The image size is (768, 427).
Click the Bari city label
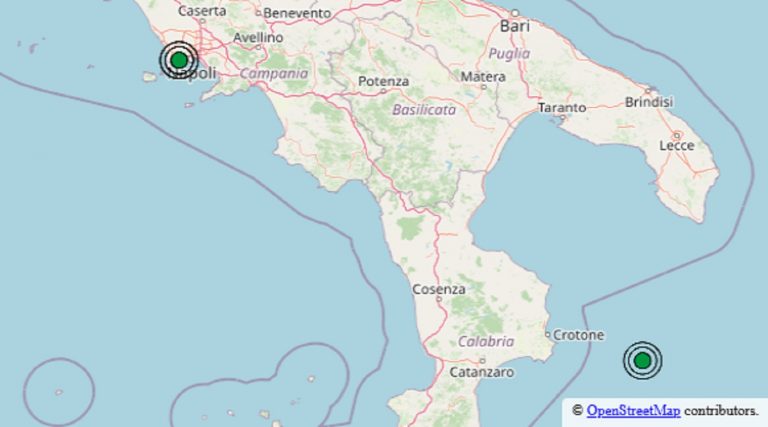[x=515, y=26]
